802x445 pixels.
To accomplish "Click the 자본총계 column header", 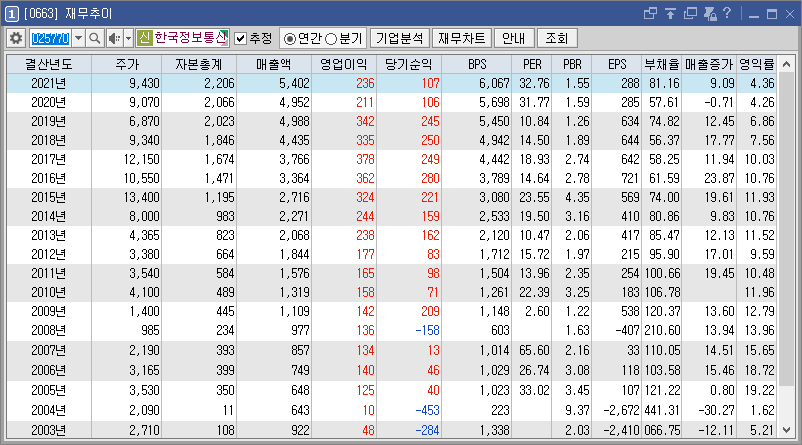I will pos(199,64).
